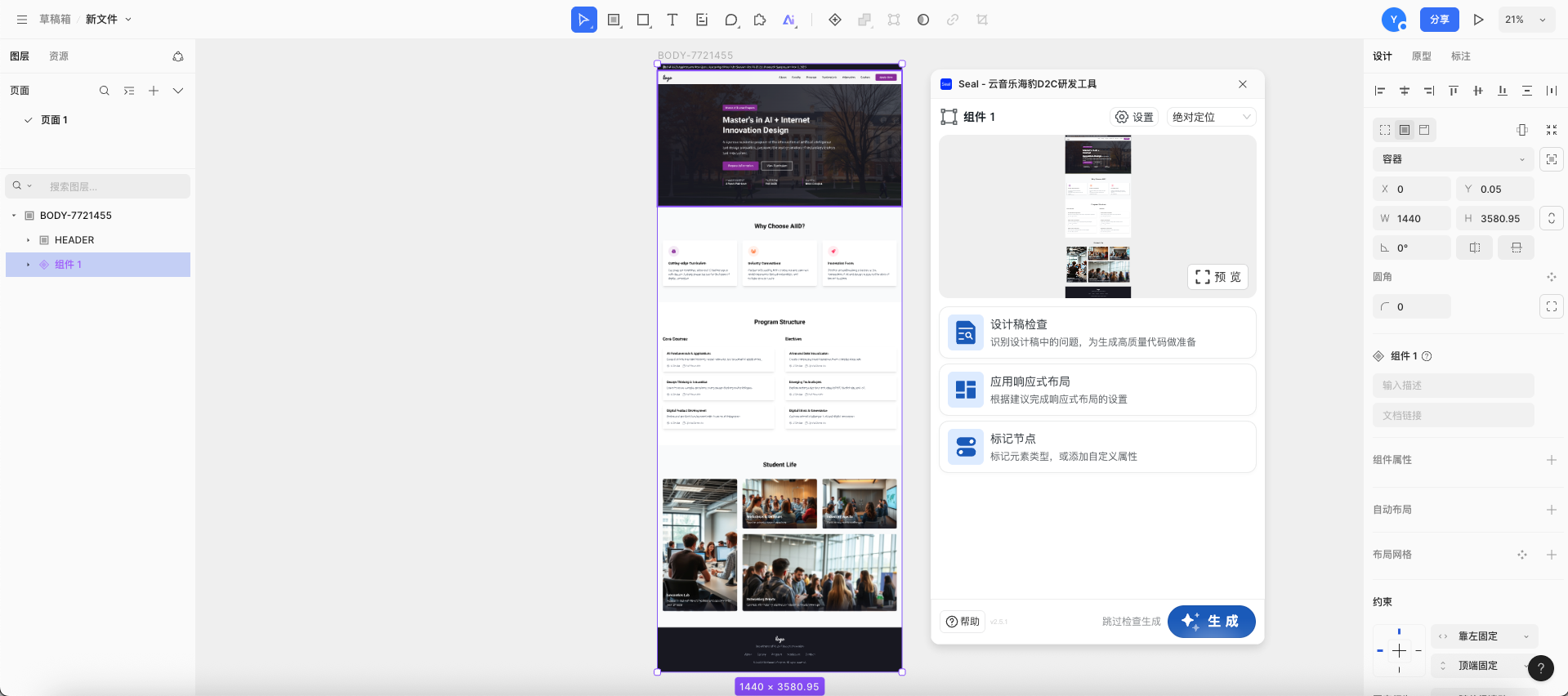Toggle horizontal flip button

(x=1474, y=248)
